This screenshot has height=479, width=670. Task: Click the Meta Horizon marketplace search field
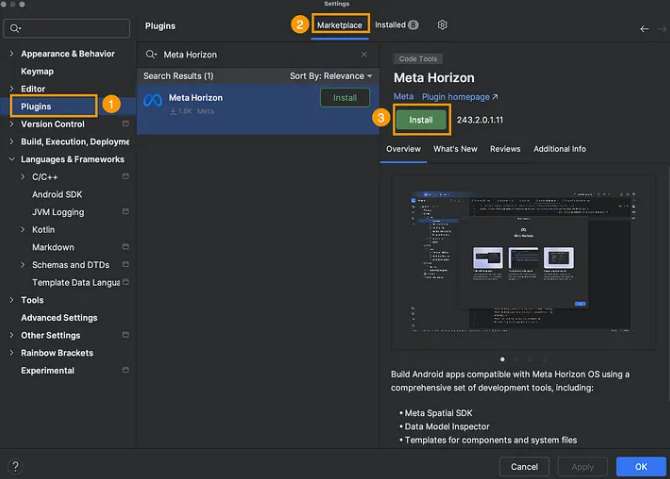pyautogui.click(x=256, y=55)
